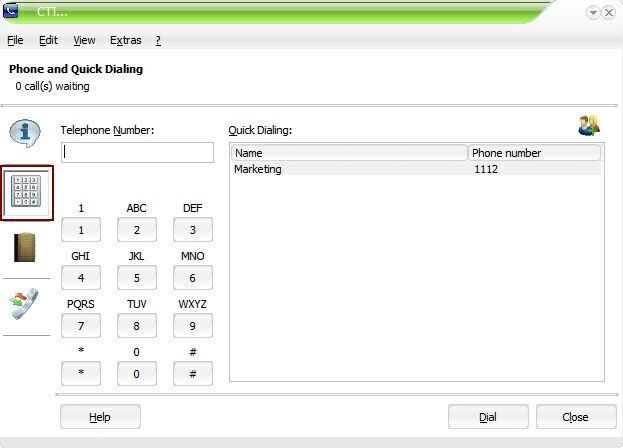This screenshot has height=448, width=623.
Task: Collapse window using title bar down arrow
Action: pyautogui.click(x=592, y=12)
